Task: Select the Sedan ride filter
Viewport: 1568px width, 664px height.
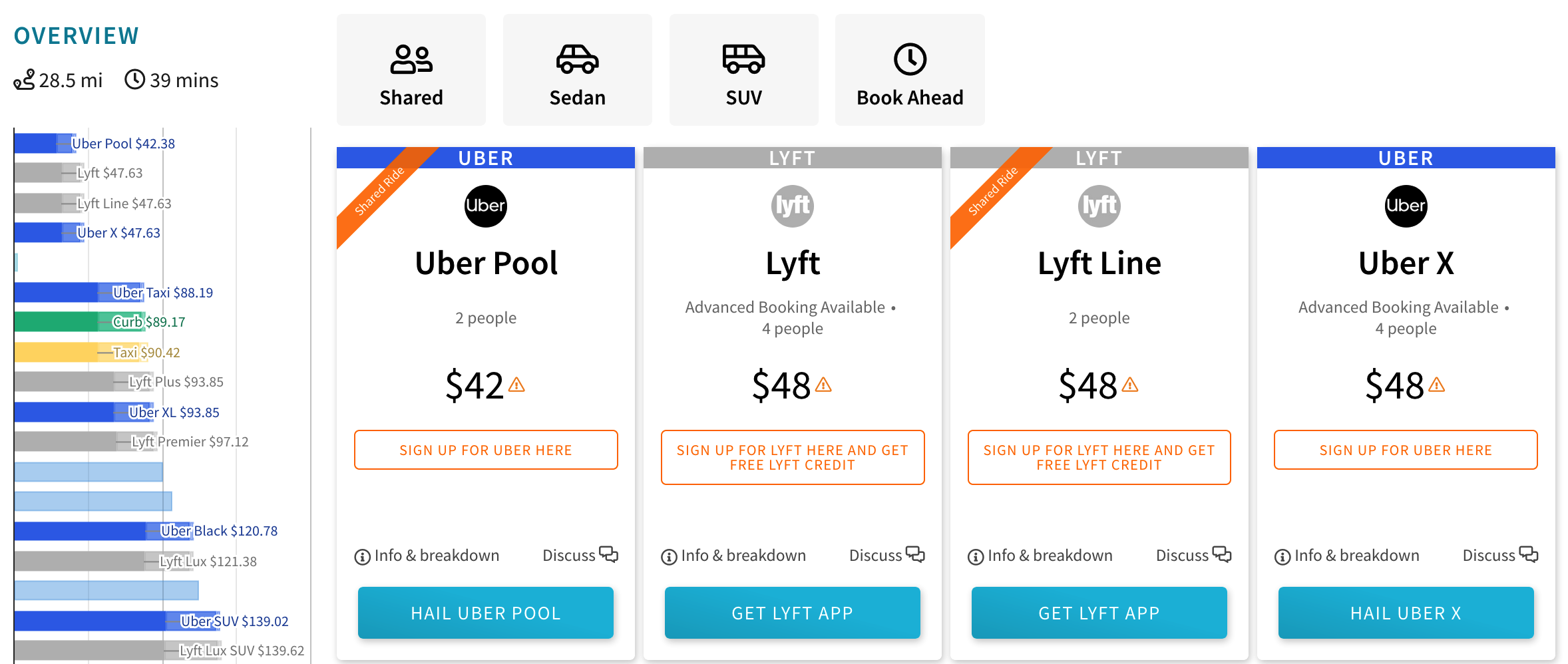Action: coord(577,71)
